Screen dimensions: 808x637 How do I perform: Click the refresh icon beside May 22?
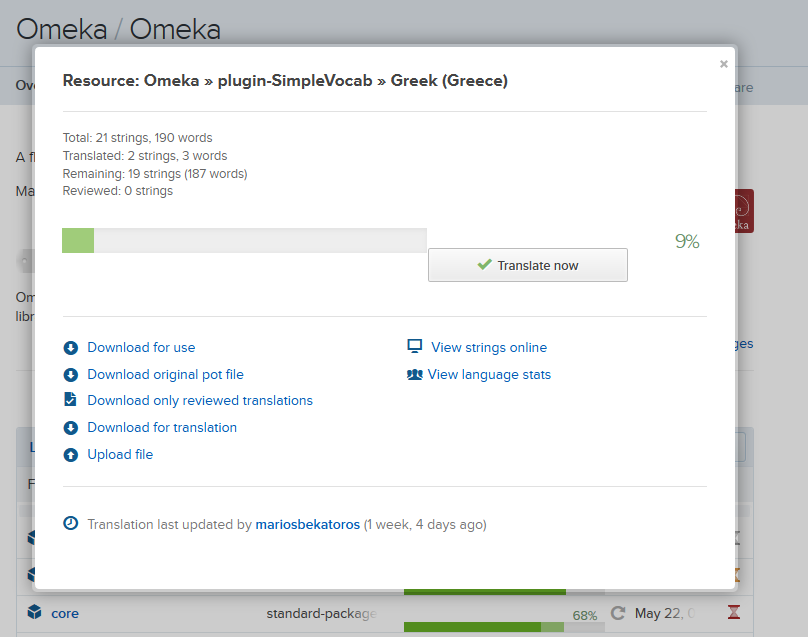[618, 613]
